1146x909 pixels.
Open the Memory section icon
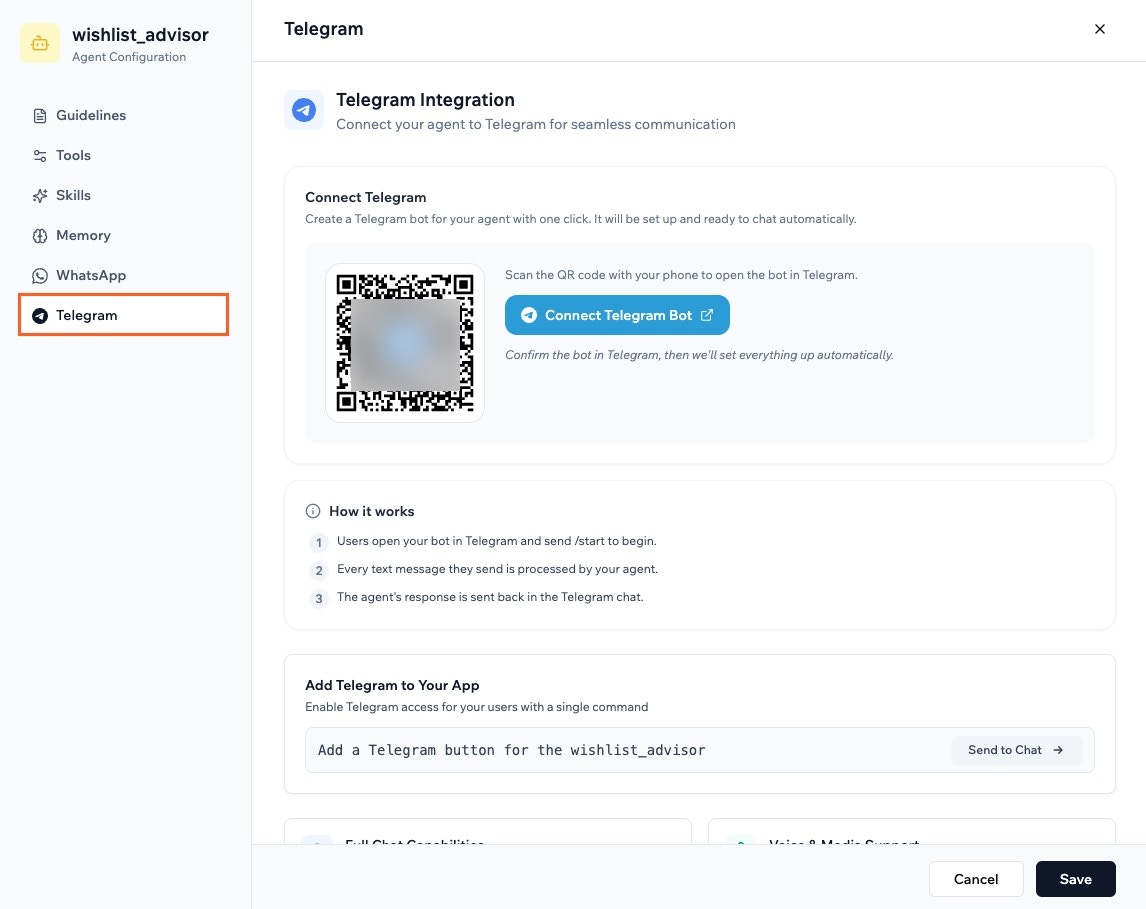point(38,235)
